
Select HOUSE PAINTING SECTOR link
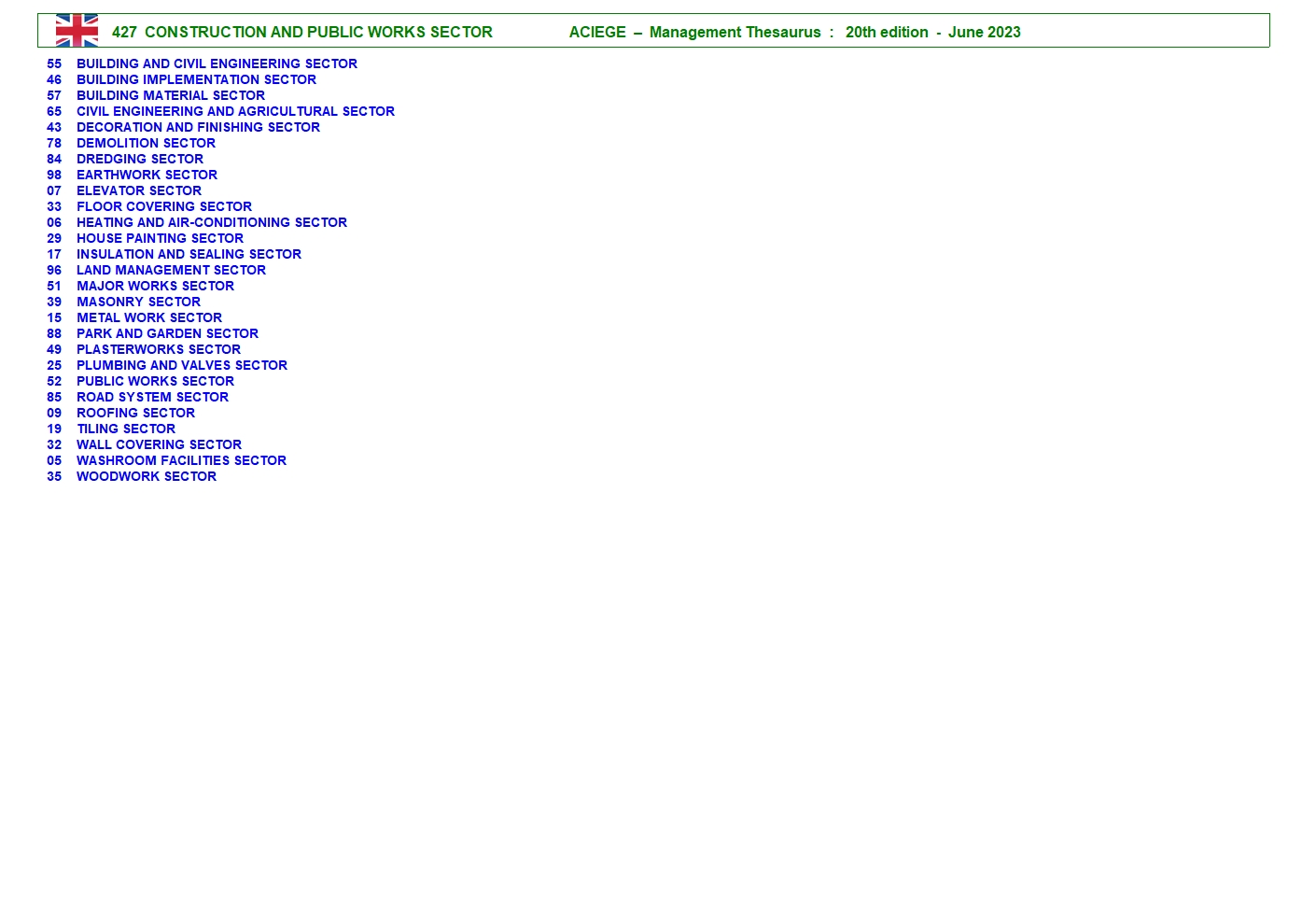click(x=160, y=238)
